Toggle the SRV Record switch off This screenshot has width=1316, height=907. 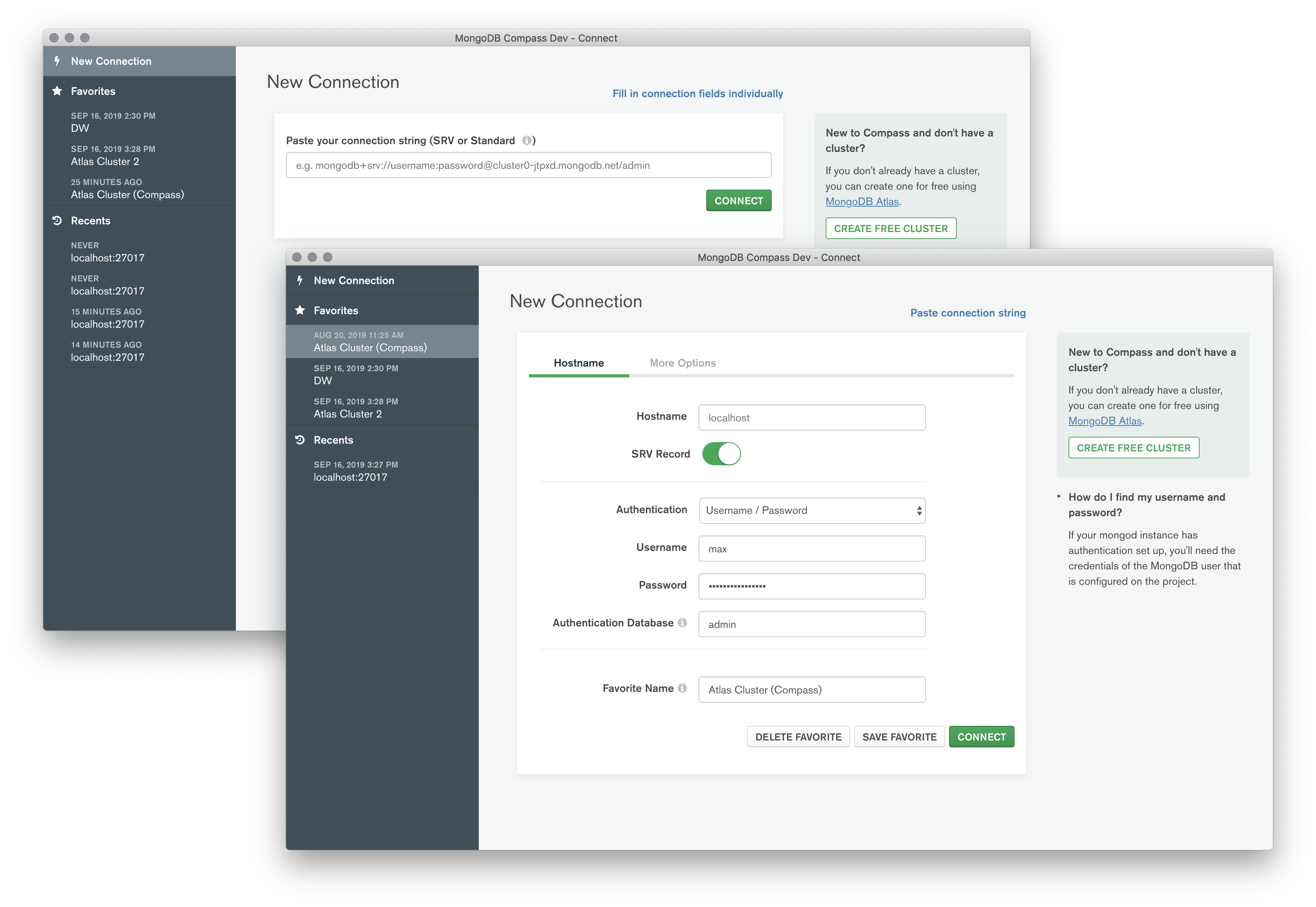tap(722, 454)
